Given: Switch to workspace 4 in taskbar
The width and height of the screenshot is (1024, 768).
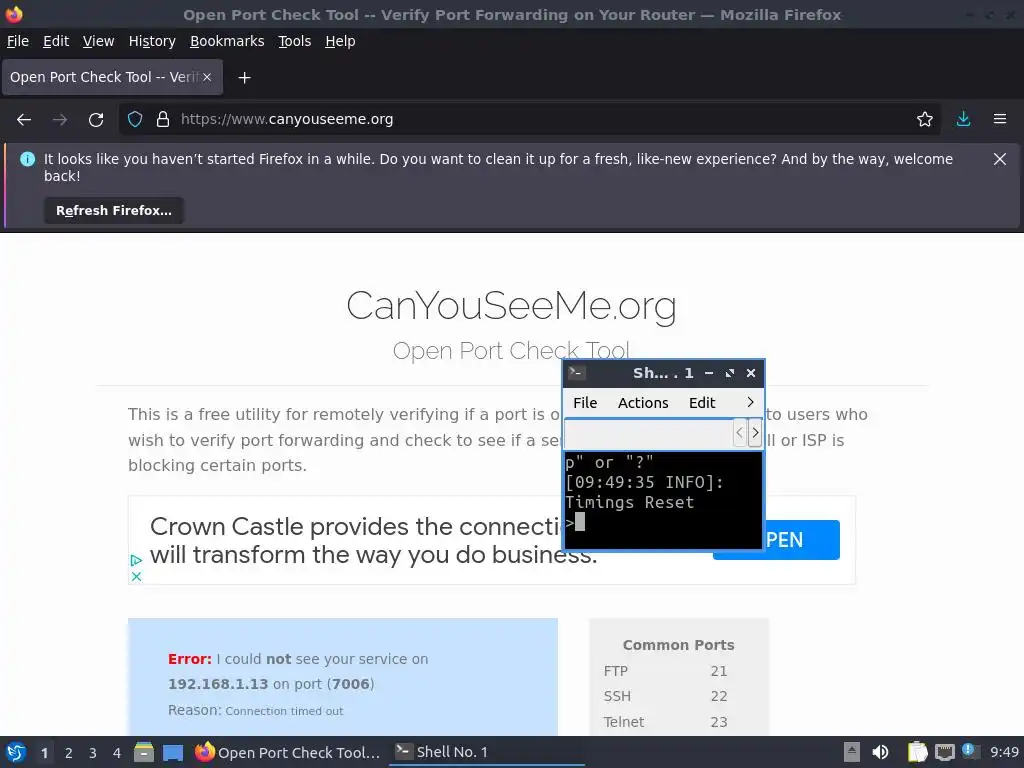Looking at the screenshot, I should point(117,753).
